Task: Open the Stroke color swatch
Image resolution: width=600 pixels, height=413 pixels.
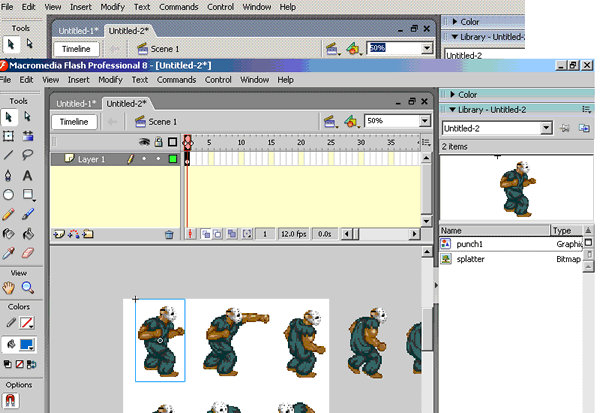Action: pos(26,323)
